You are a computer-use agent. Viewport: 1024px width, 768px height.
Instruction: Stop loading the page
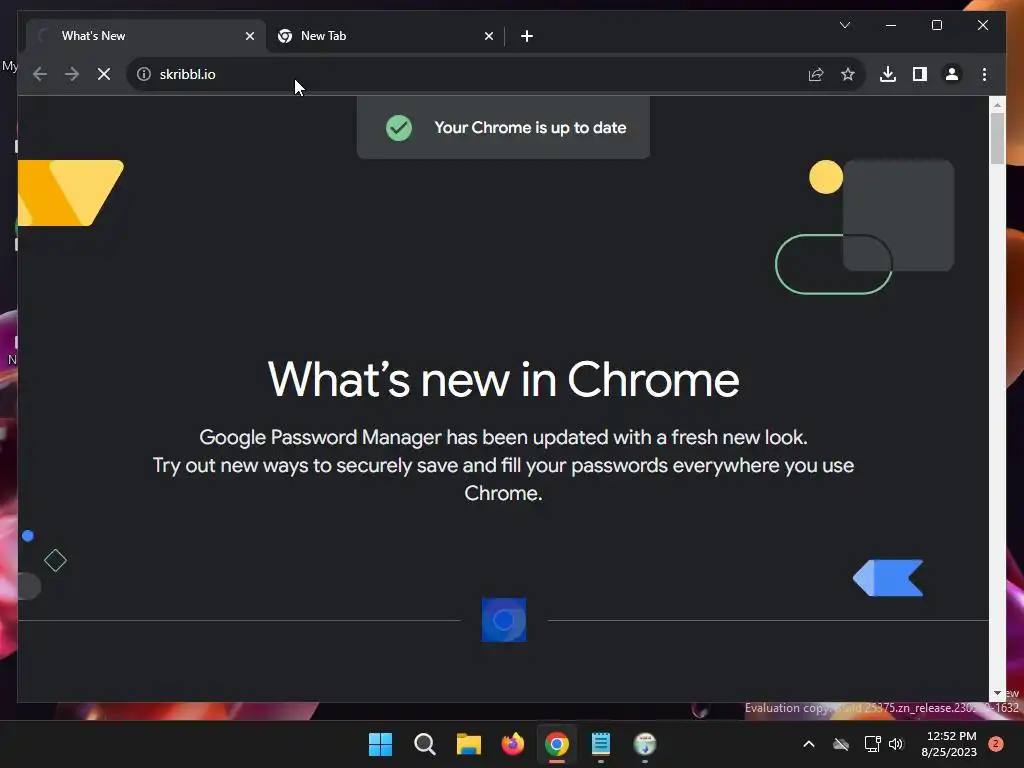(104, 74)
